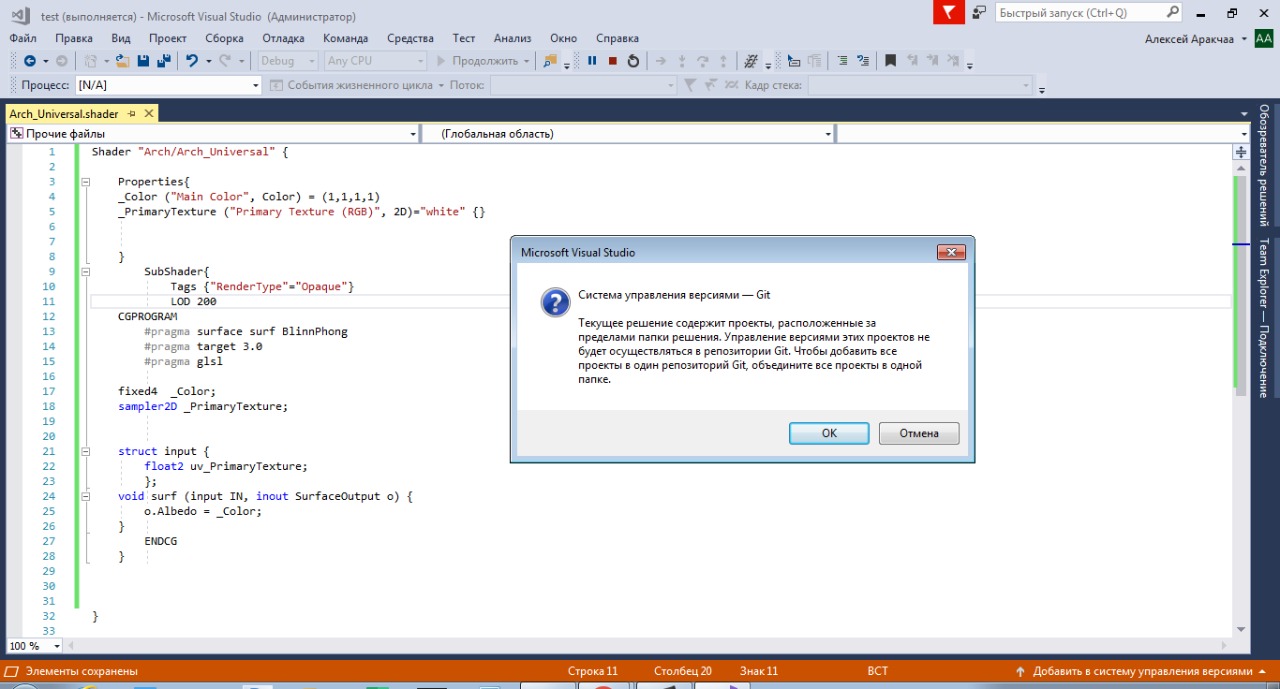Click the Visual Studio logo icon
The height and width of the screenshot is (689, 1280).
(20, 15)
